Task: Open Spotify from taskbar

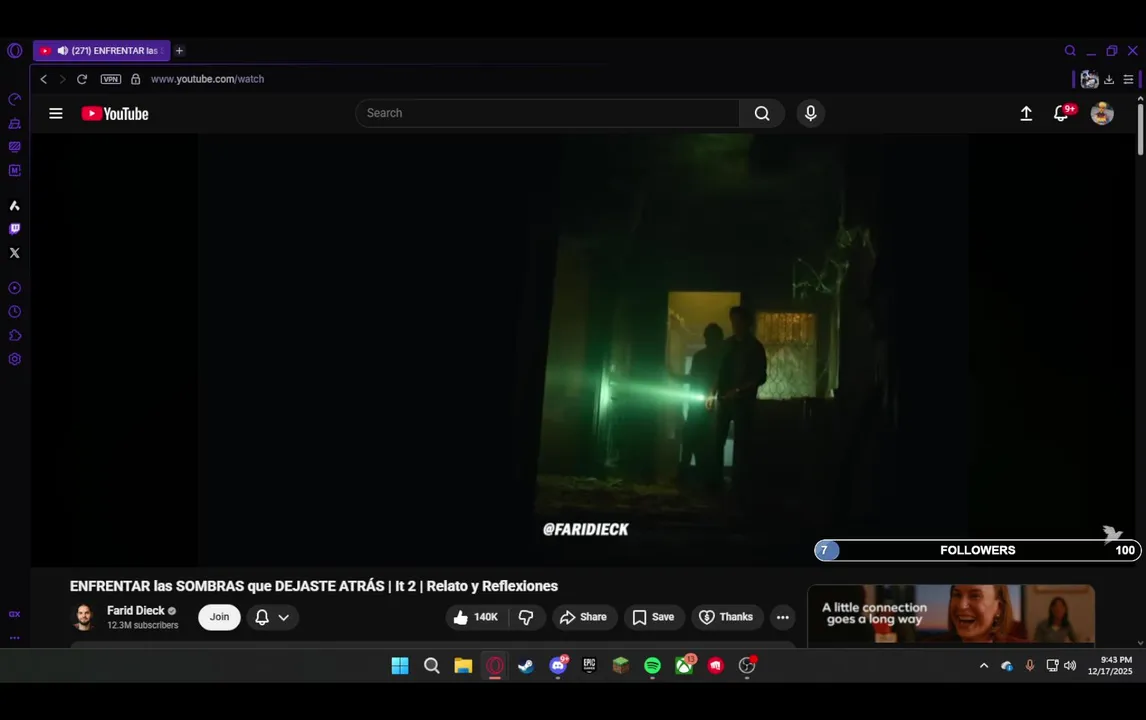Action: pos(652,665)
